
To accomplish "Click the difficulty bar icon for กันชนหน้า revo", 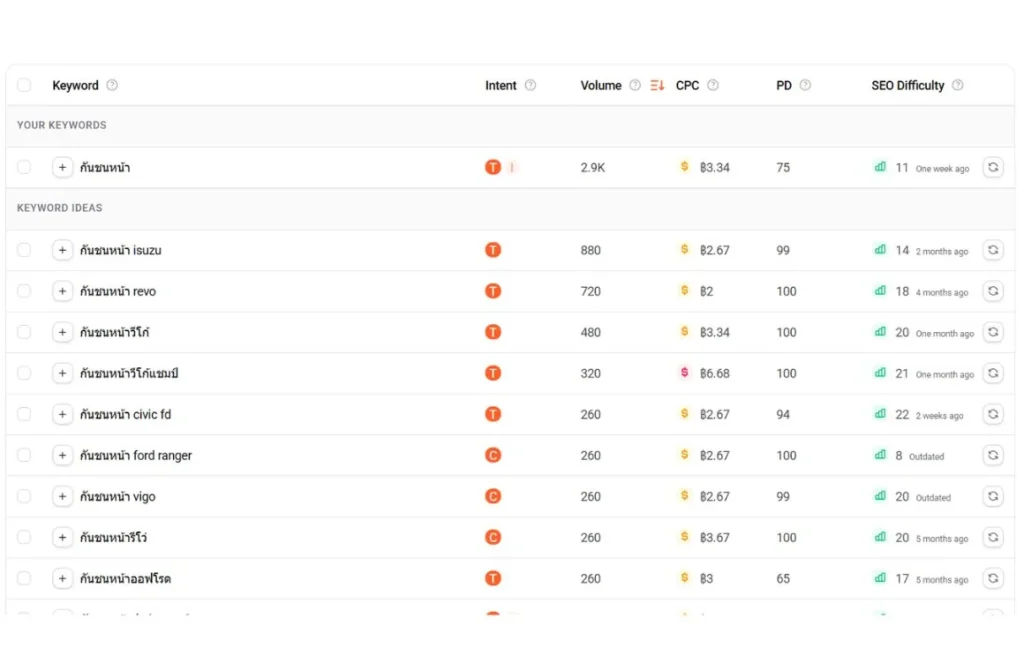I will 880,291.
